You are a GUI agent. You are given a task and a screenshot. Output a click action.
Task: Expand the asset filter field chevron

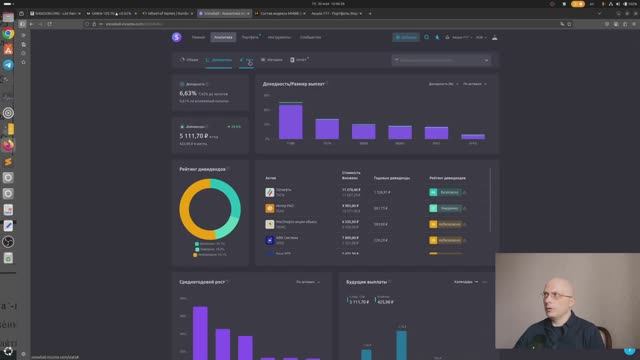486,60
